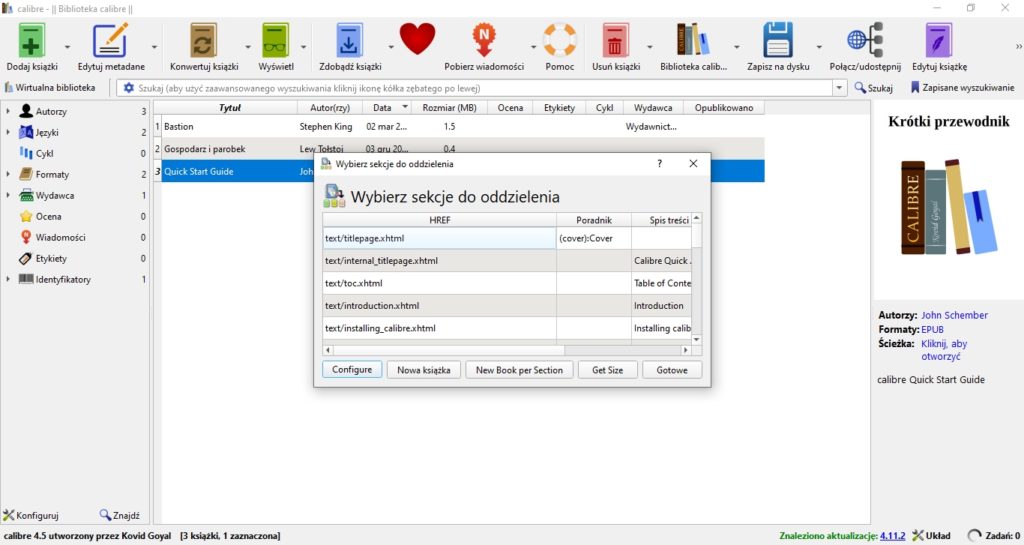Expand the Wydawca tree node
1024x545 pixels.
(x=8, y=195)
